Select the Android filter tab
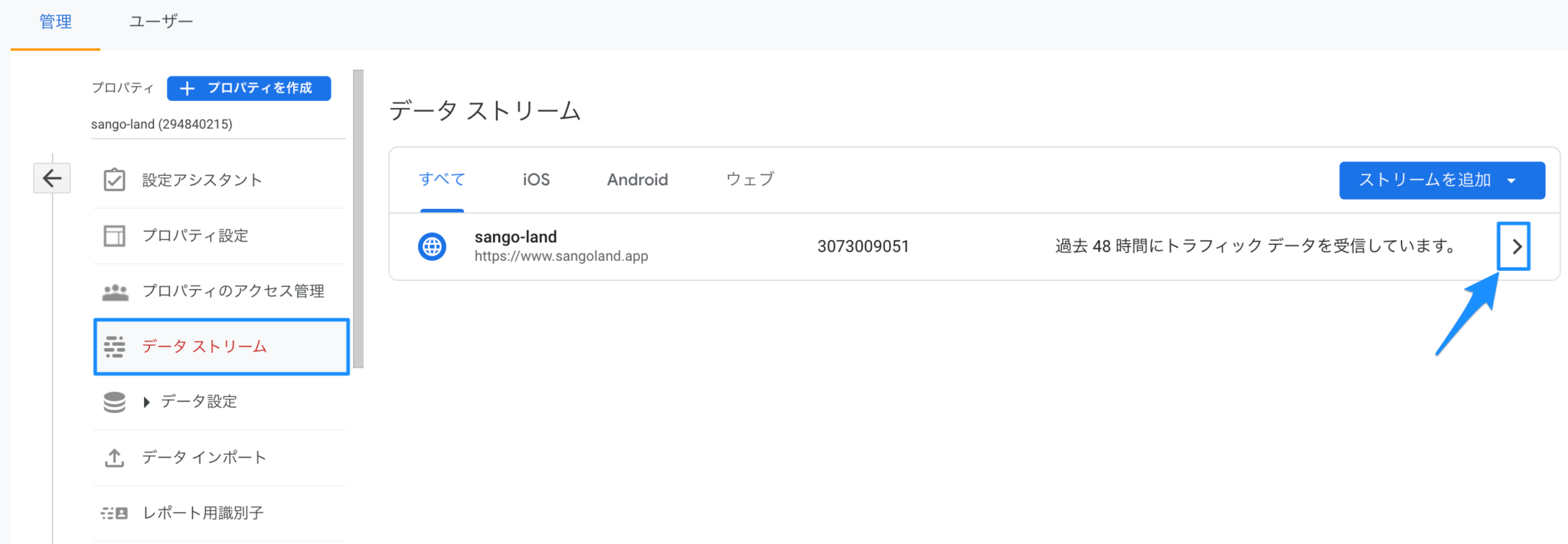The image size is (1568, 544). tap(637, 179)
